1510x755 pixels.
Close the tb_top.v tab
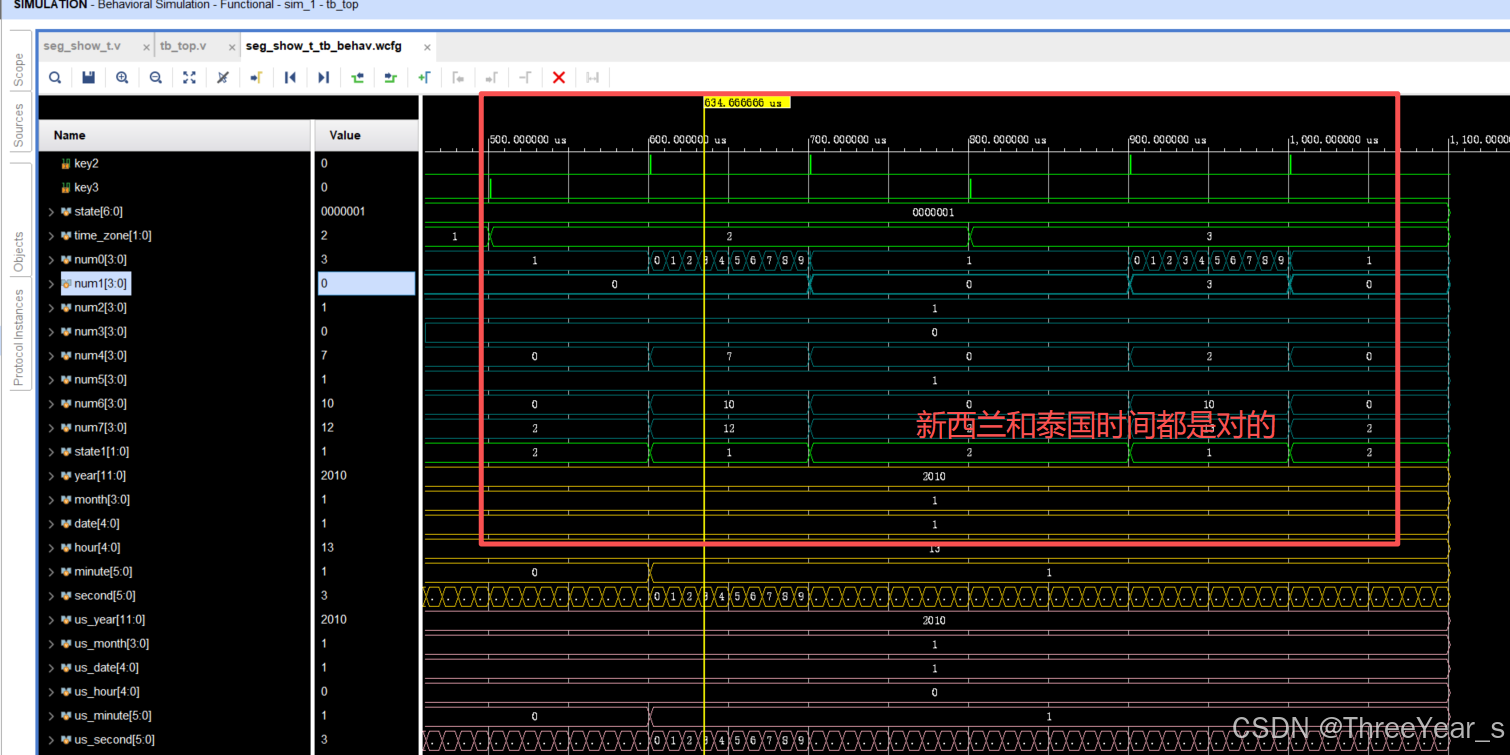pos(232,47)
